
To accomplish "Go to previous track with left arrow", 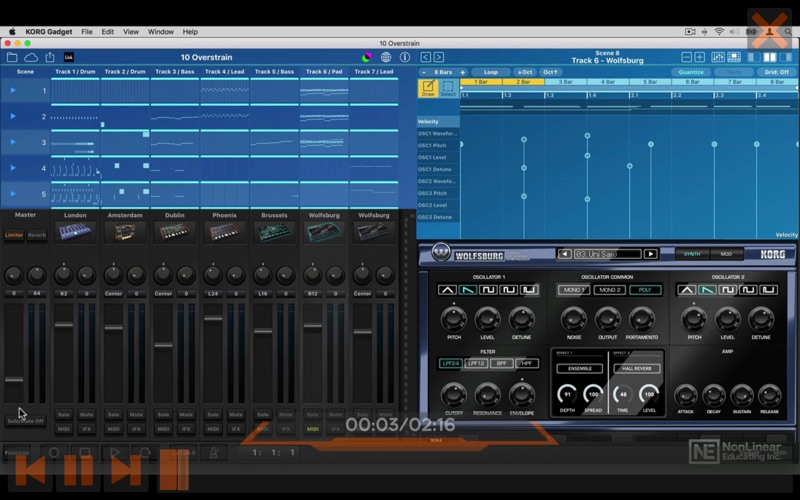I will tap(426, 57).
